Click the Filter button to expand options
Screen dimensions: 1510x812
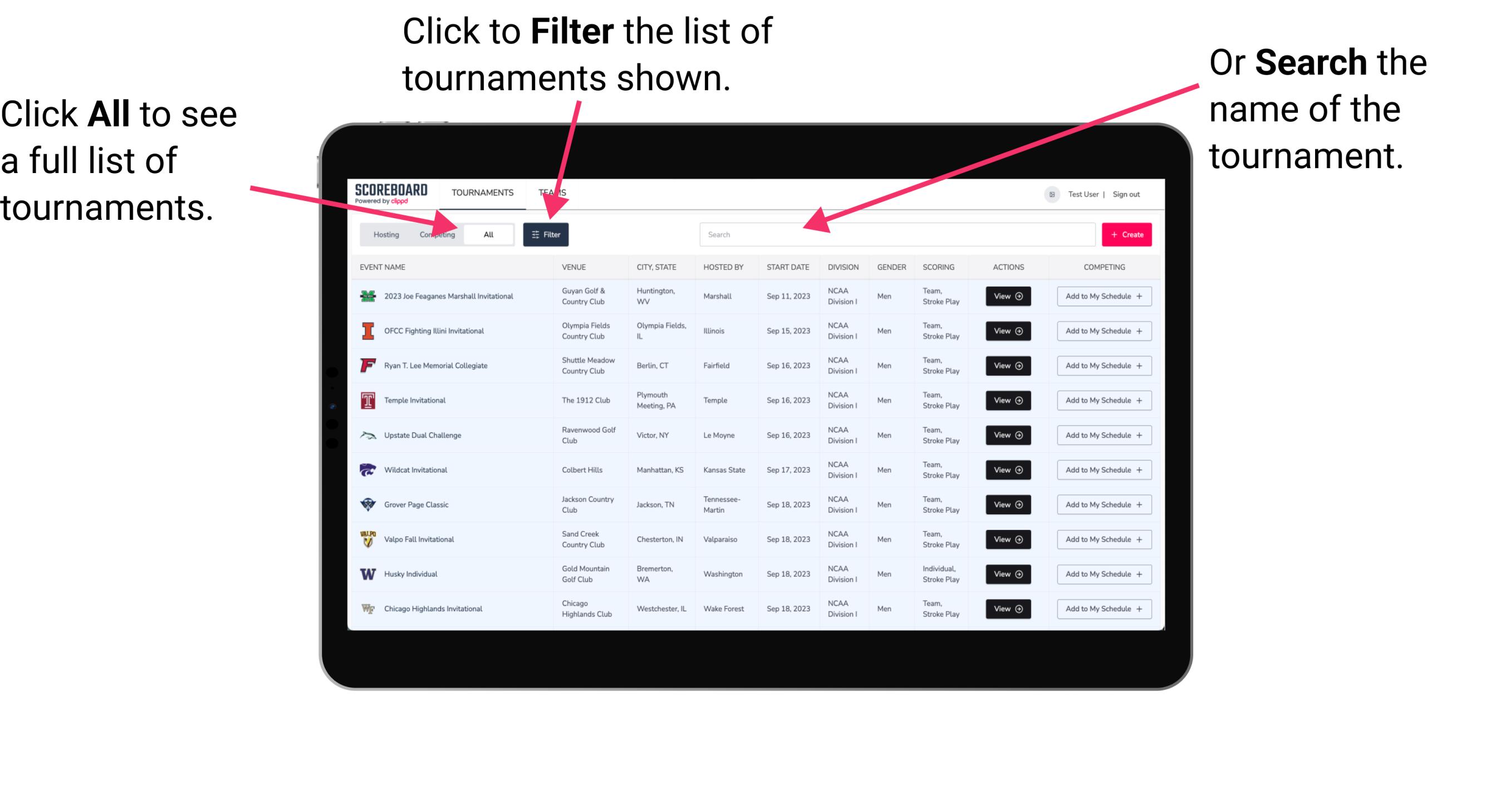[546, 234]
